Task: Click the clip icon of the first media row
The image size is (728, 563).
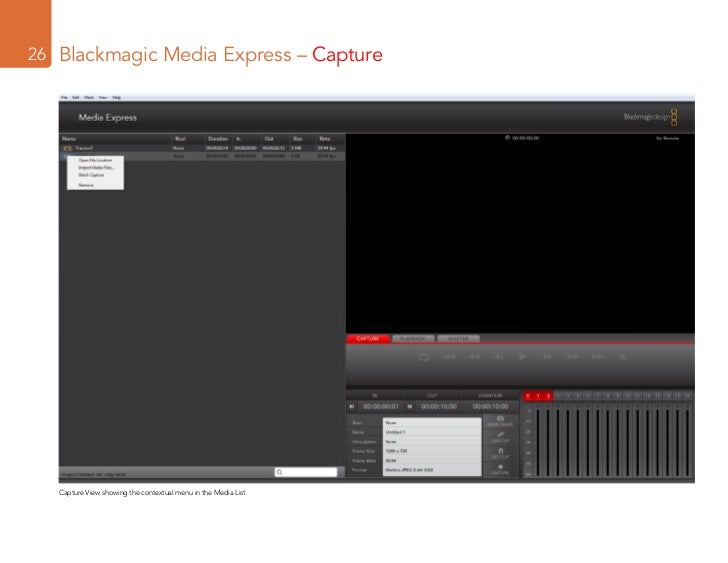Action: click(x=67, y=148)
